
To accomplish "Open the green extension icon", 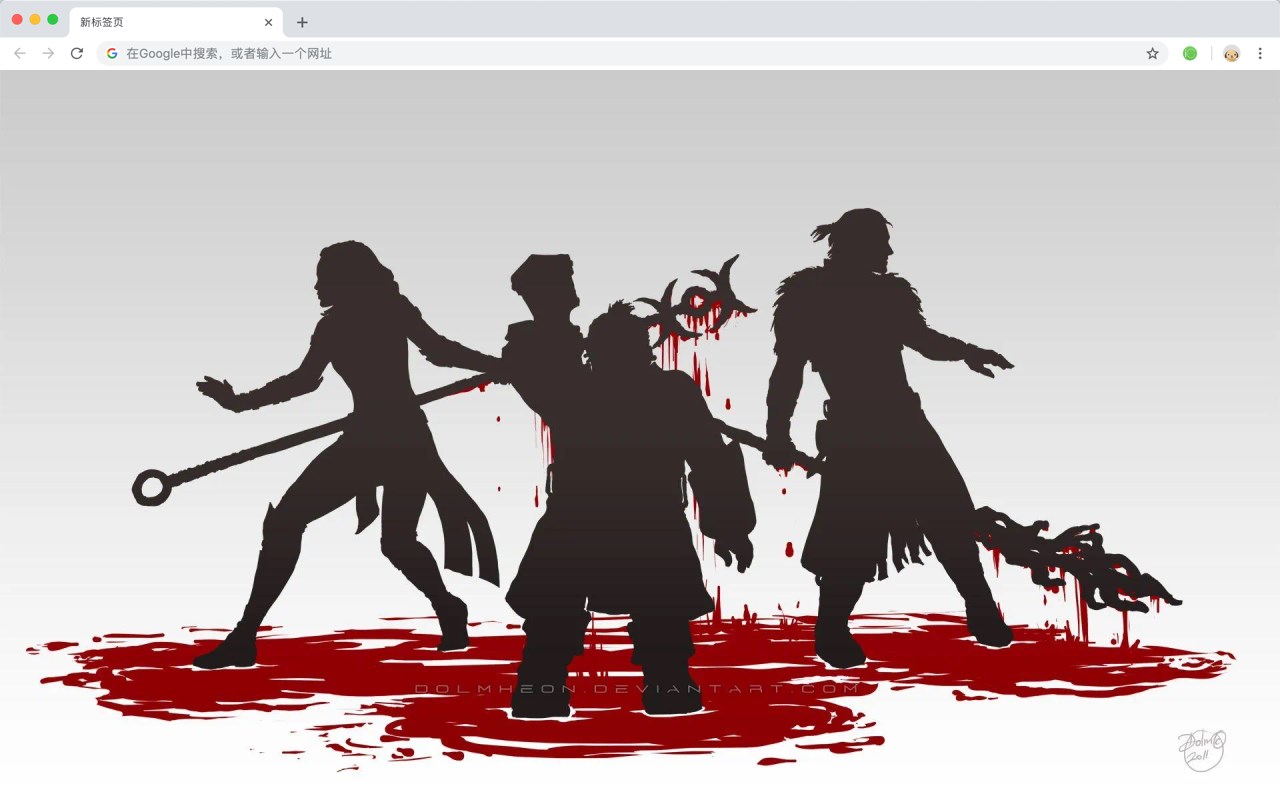I will coord(1190,53).
